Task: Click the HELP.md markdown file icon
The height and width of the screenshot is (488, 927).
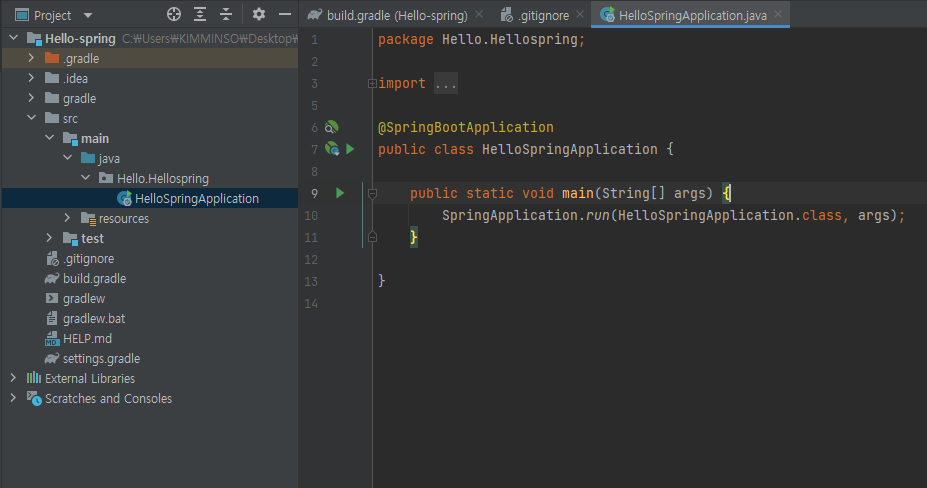Action: (x=52, y=339)
